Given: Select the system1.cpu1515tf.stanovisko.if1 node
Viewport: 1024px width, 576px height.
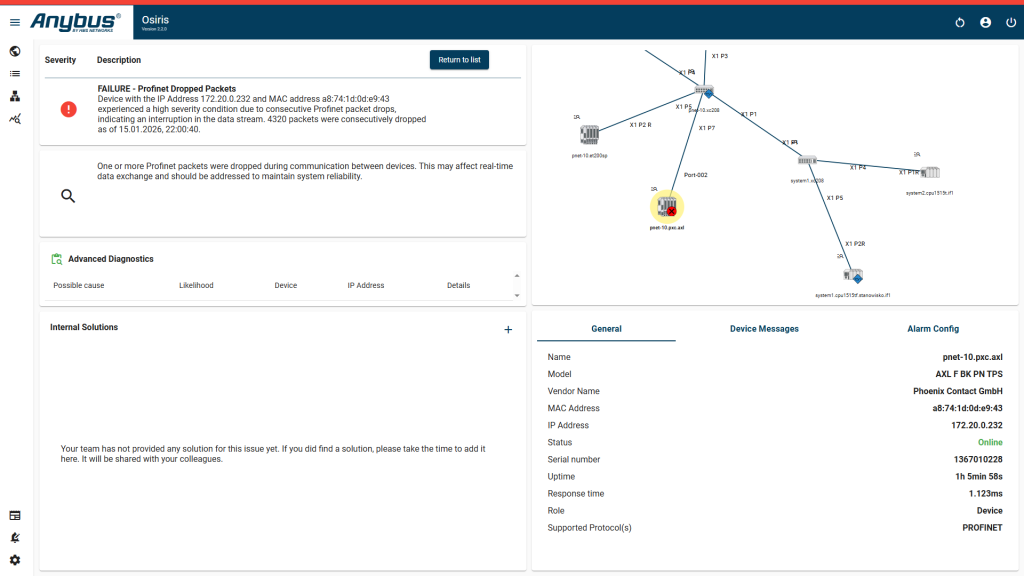Looking at the screenshot, I should tap(853, 276).
